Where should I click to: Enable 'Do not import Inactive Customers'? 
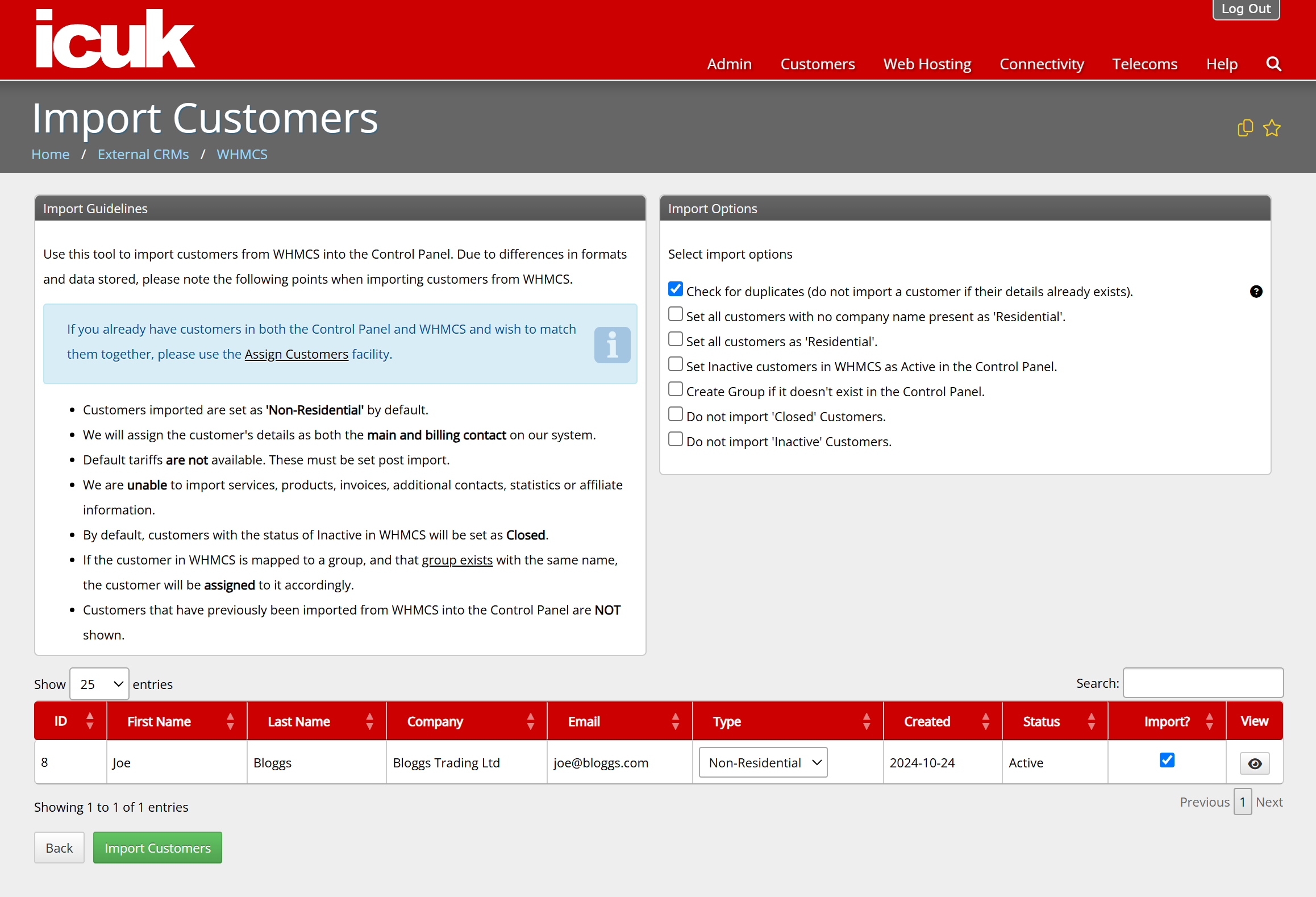tap(676, 439)
